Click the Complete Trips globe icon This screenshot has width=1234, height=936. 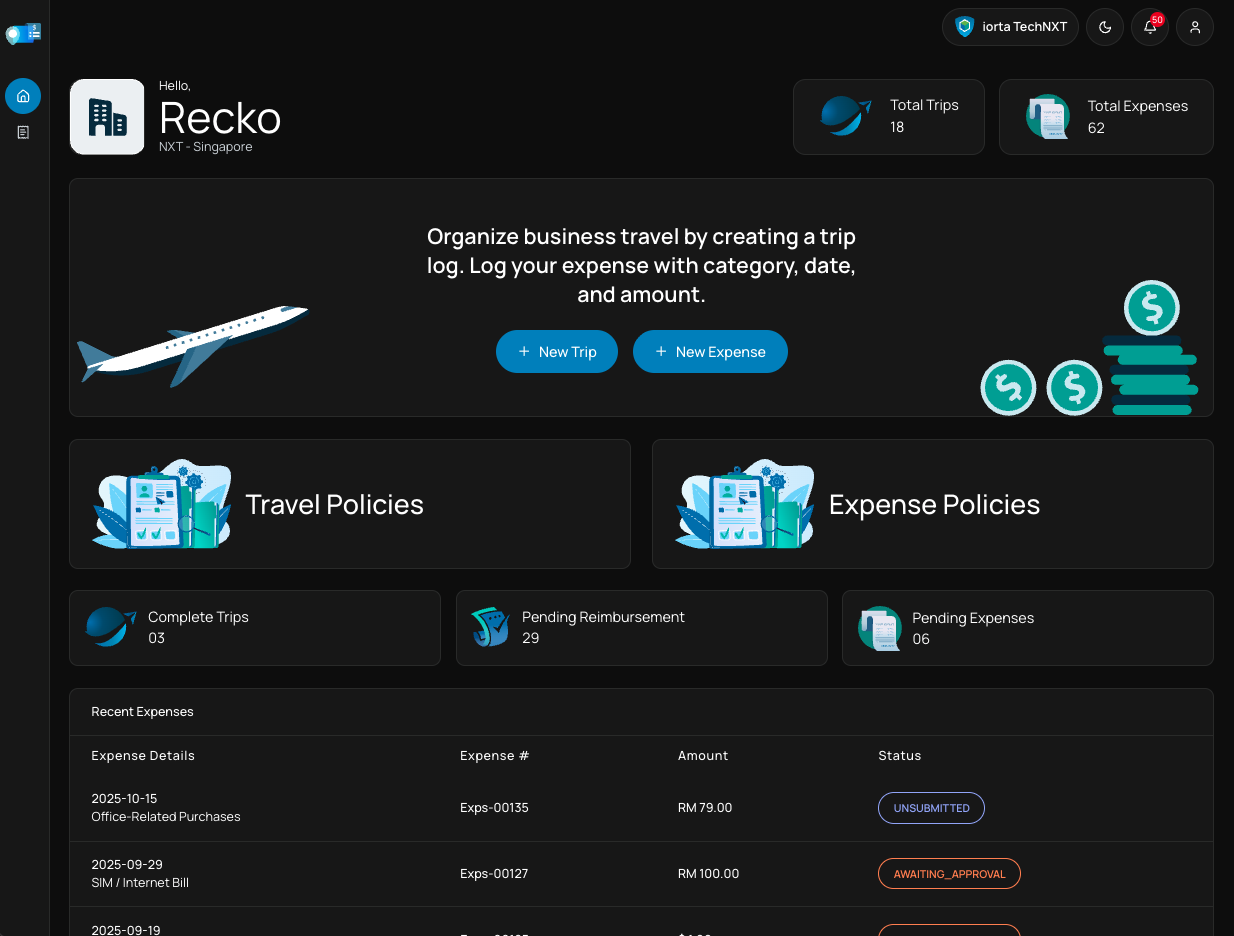[110, 627]
